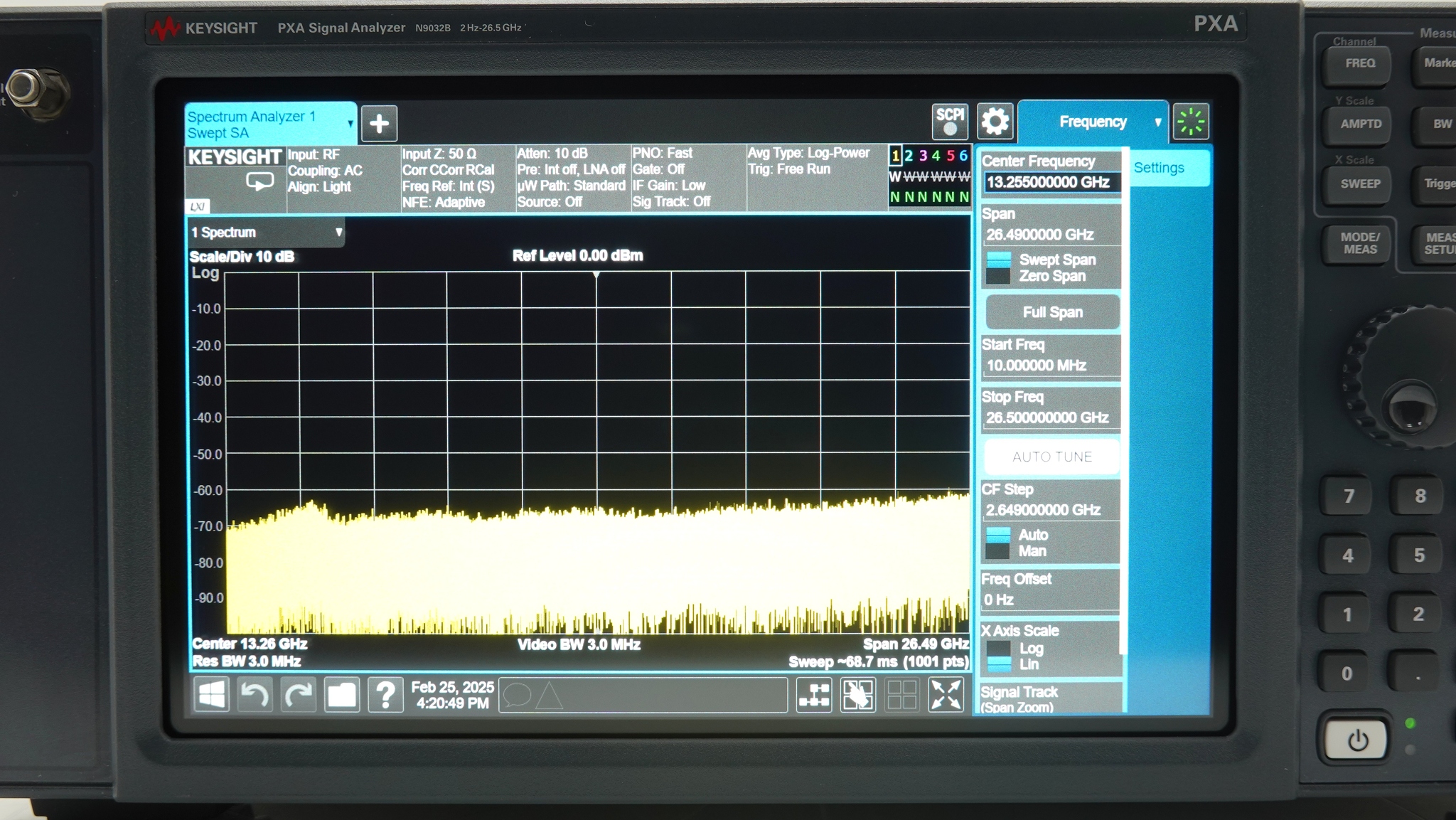Open PNO Fast gate settings block
This screenshot has width=1456, height=820.
pyautogui.click(x=688, y=178)
